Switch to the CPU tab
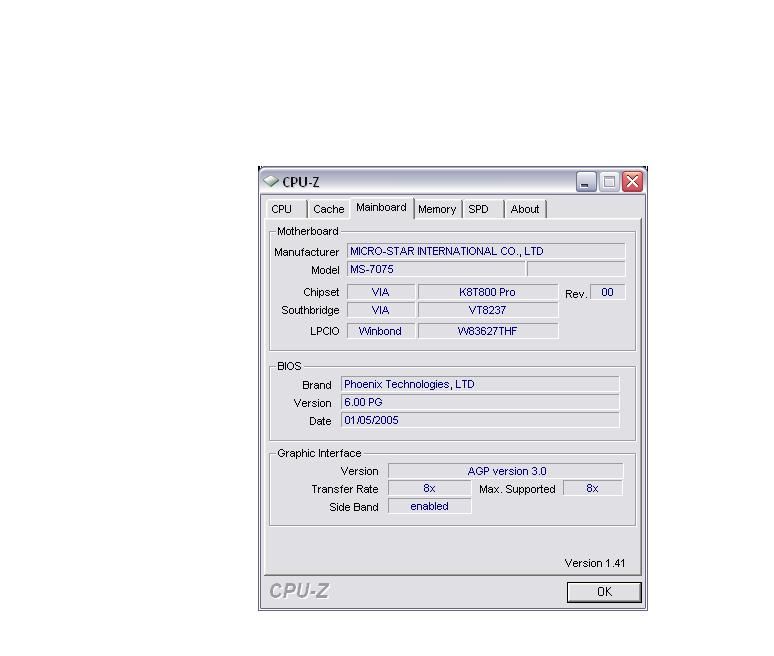774x656 pixels. pos(285,209)
